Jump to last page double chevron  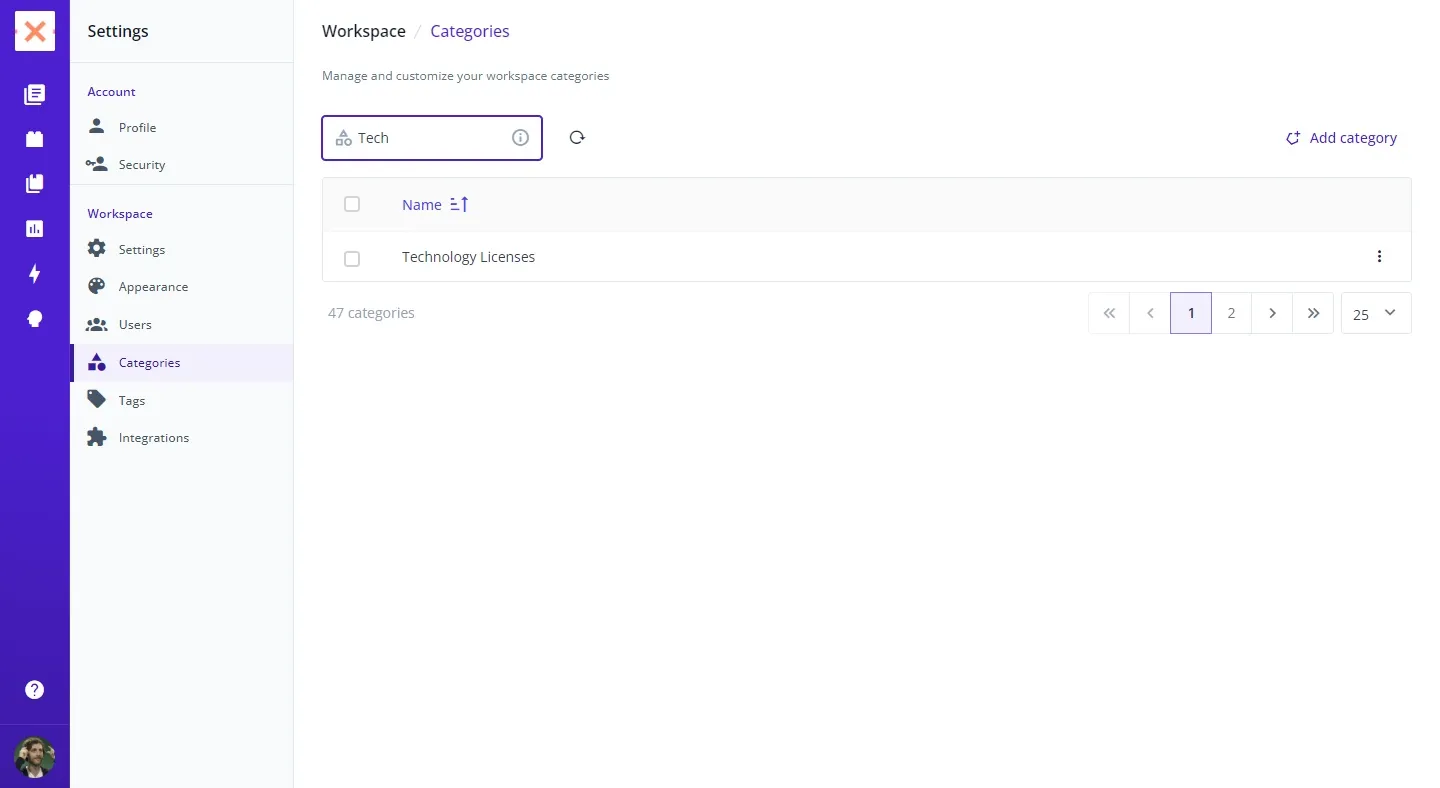(1313, 313)
